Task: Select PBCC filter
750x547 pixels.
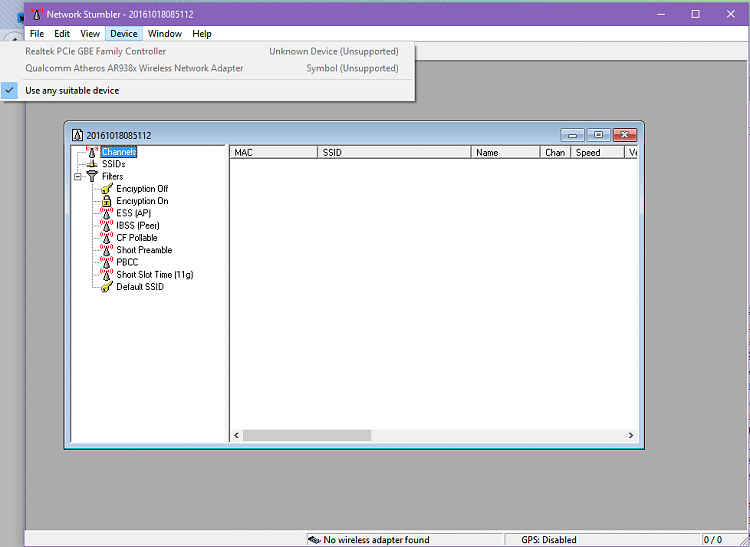Action: click(127, 263)
